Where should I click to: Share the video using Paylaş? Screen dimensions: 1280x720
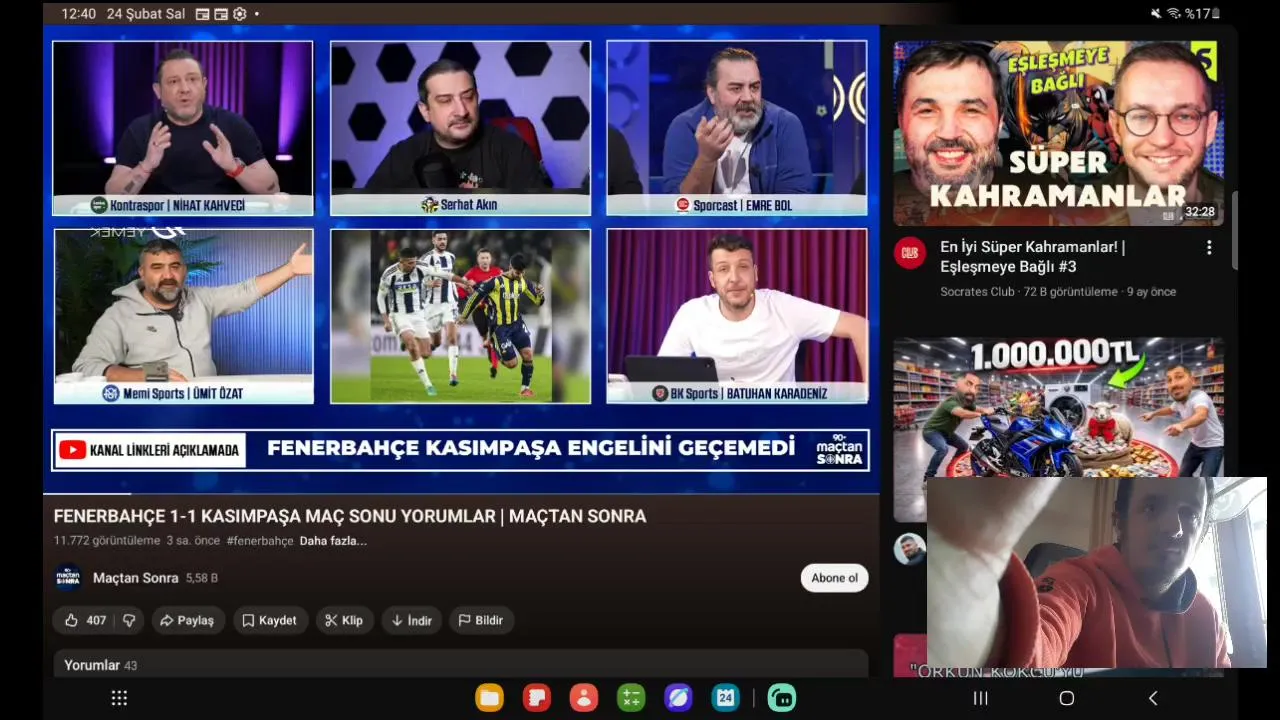pos(188,620)
